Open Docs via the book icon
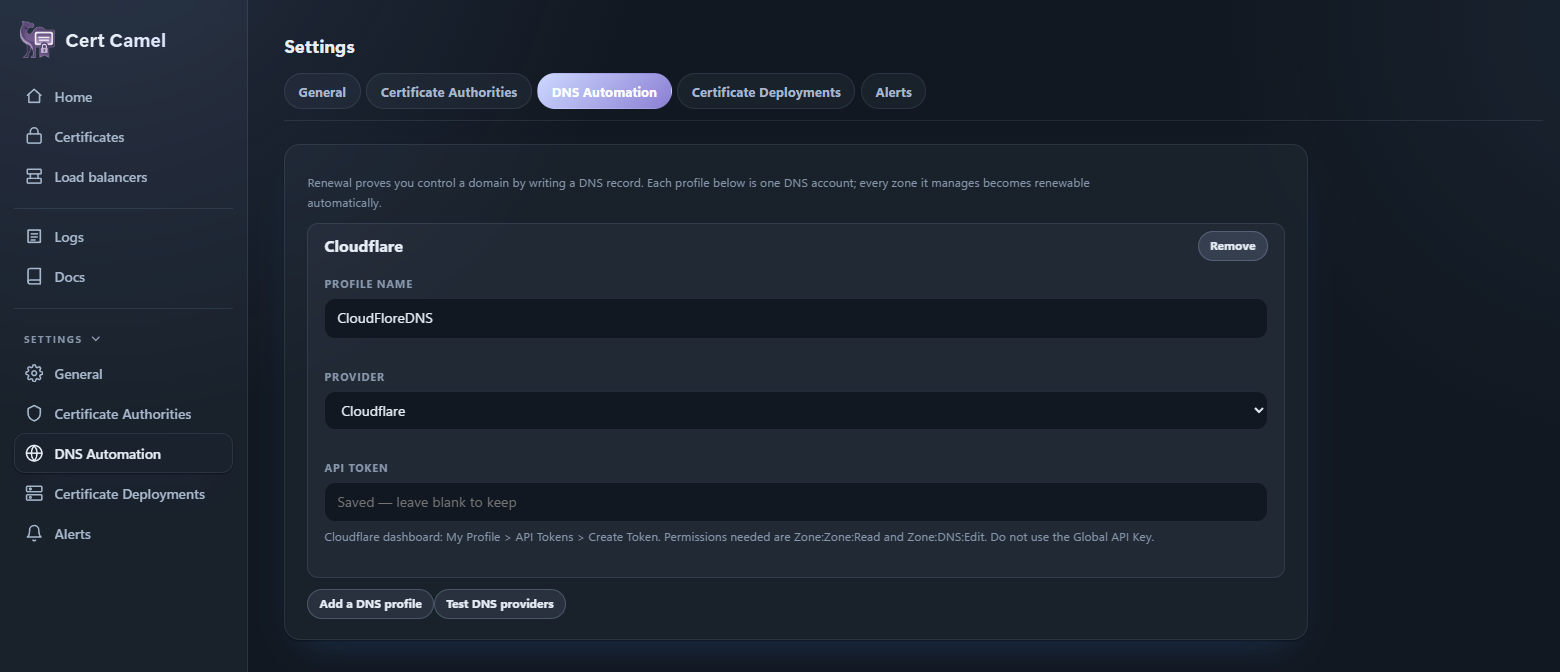1560x672 pixels. pyautogui.click(x=34, y=277)
